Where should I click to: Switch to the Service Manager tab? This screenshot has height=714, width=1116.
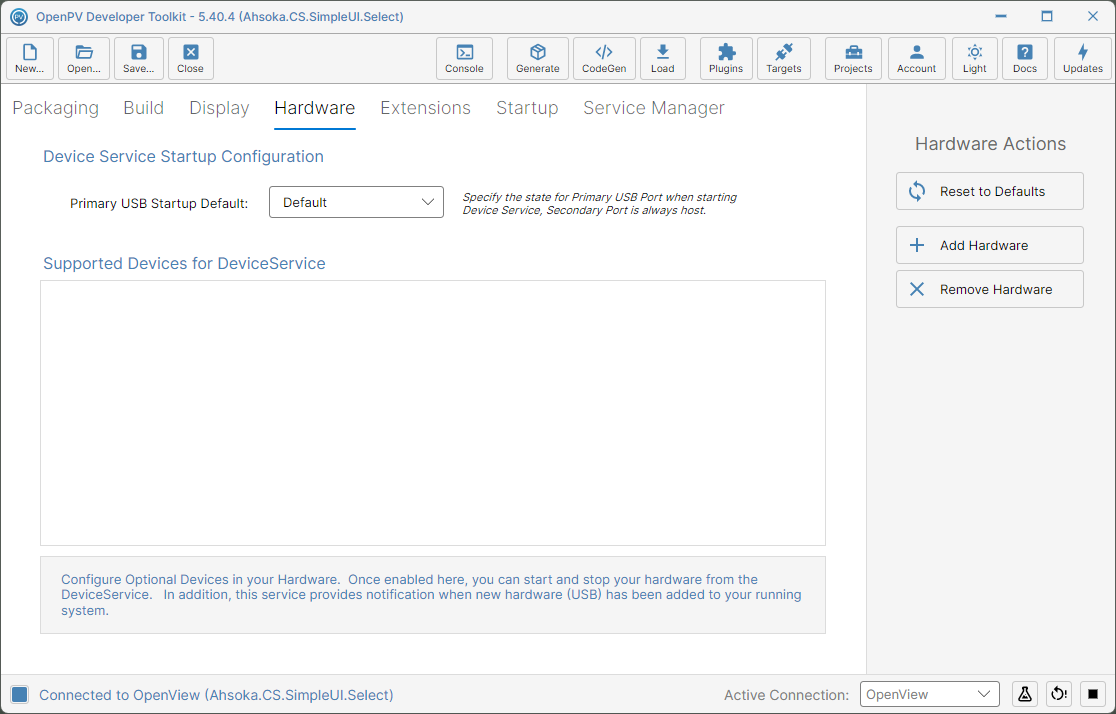pos(653,108)
